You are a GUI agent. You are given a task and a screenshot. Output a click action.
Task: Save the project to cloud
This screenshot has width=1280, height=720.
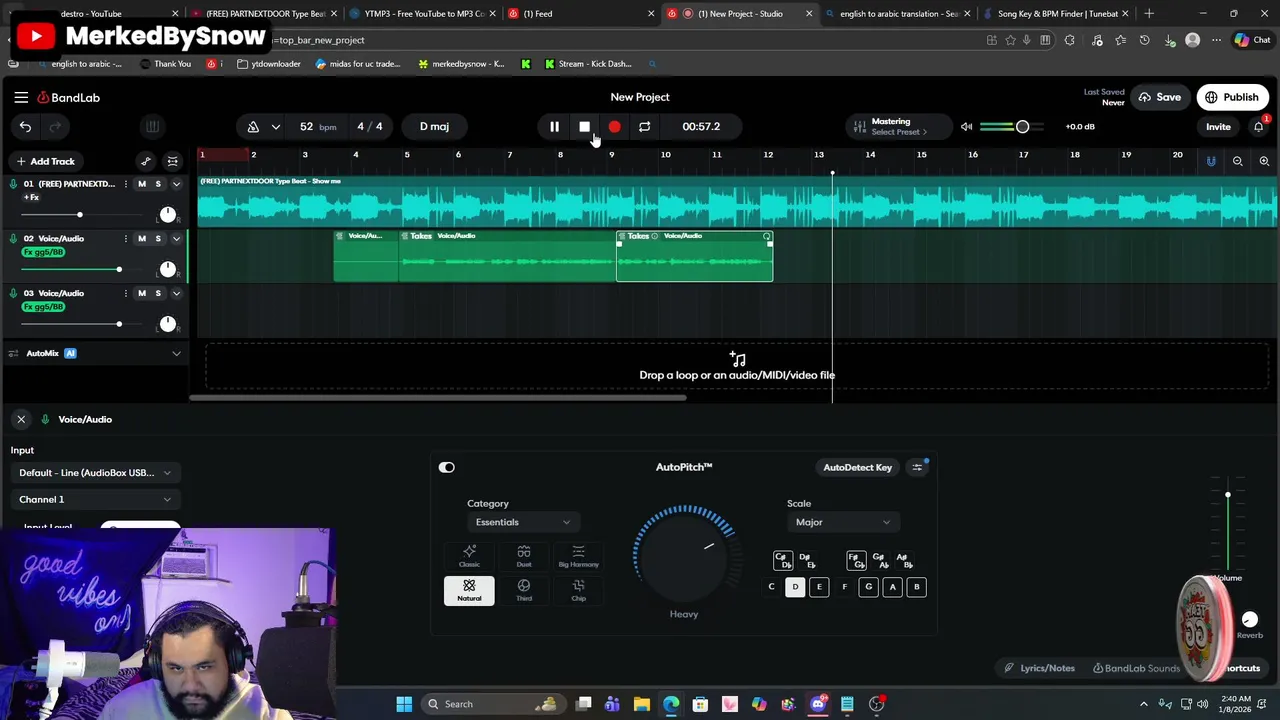[x=1158, y=97]
